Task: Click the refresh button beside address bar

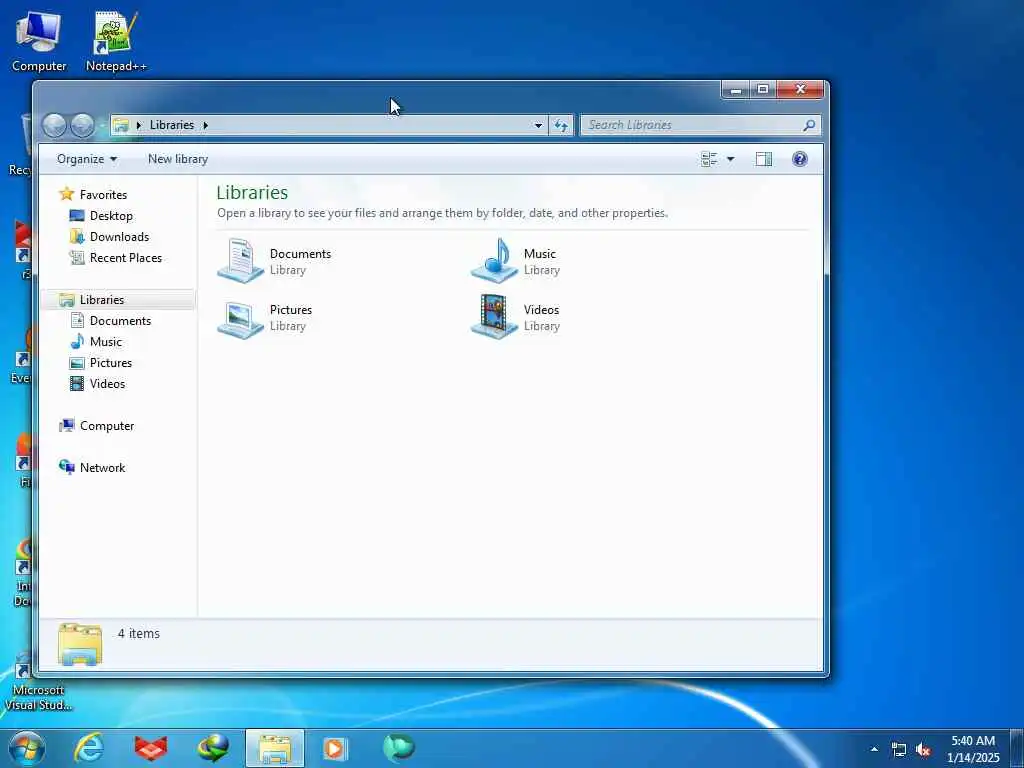Action: coord(561,125)
